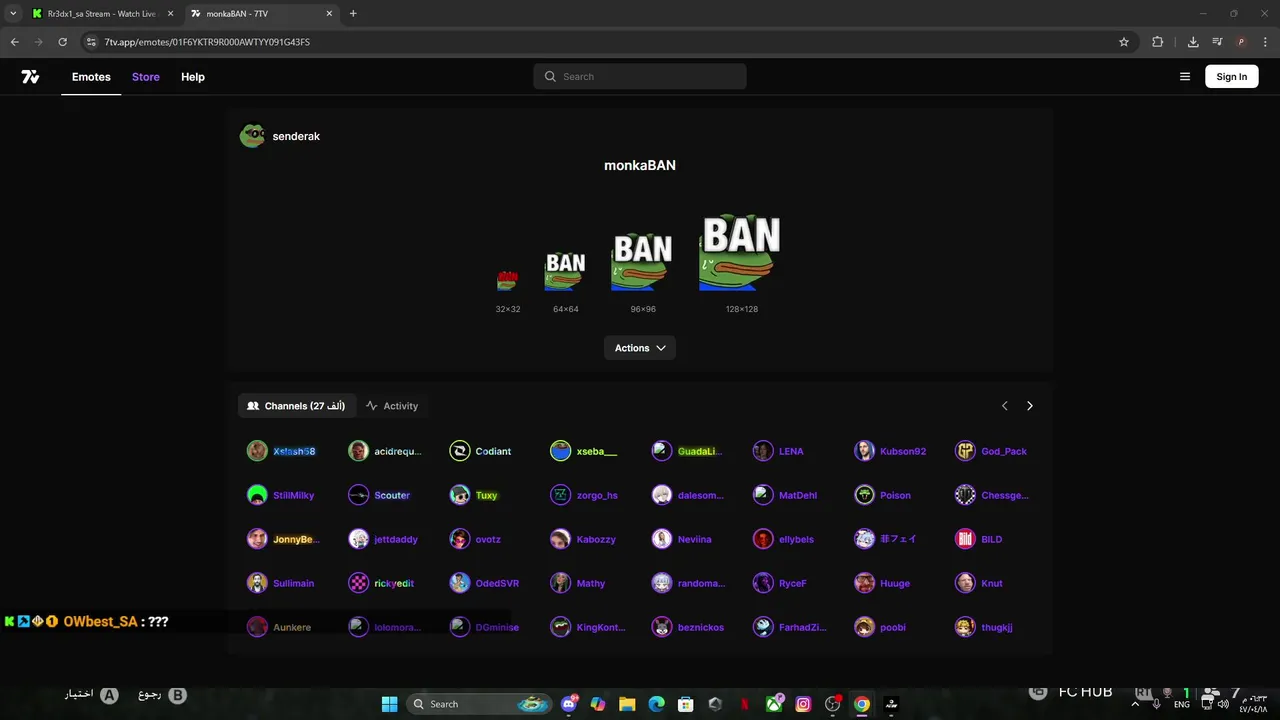Open the xseba___ channel link
The image size is (1280, 720).
tap(597, 451)
